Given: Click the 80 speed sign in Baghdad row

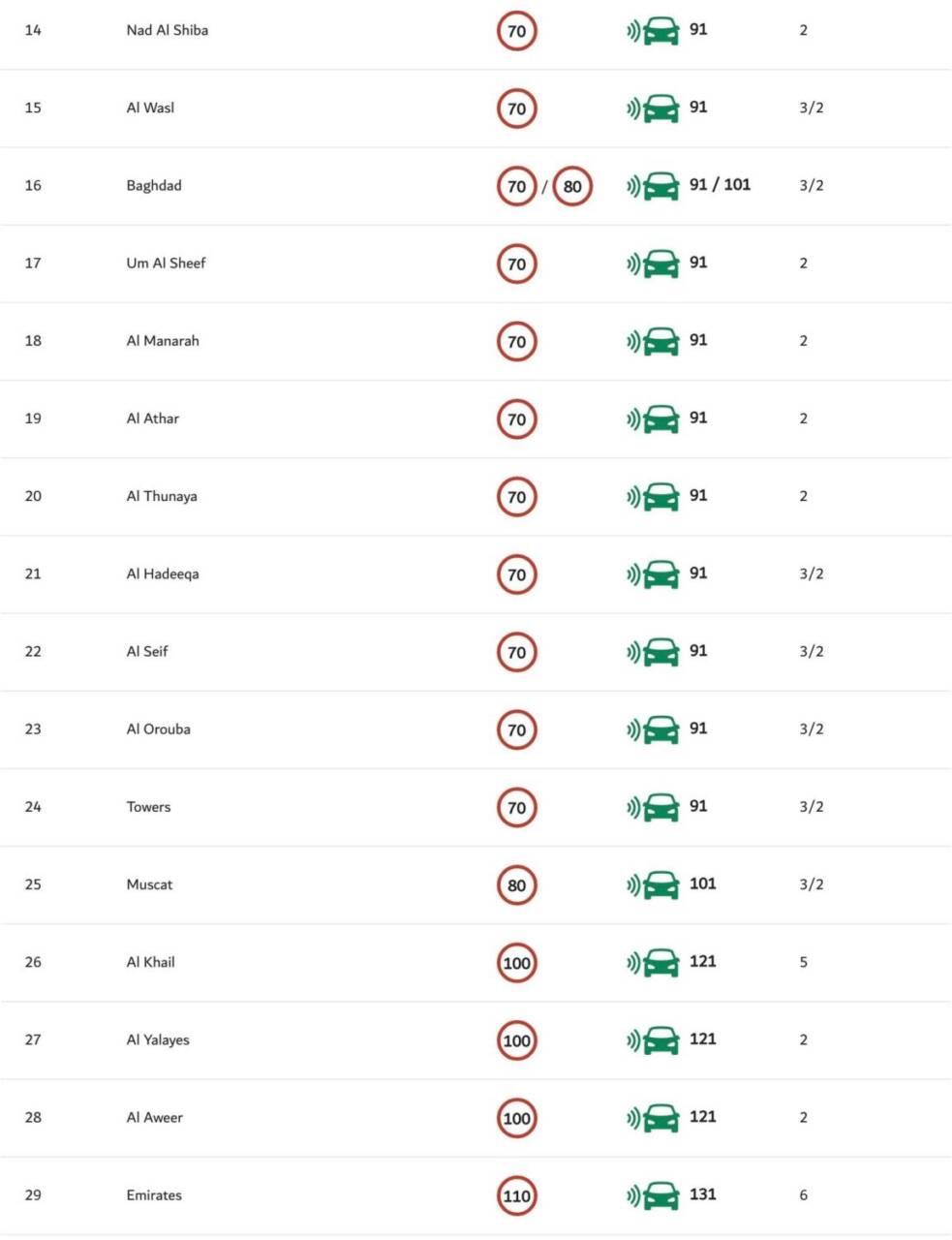Looking at the screenshot, I should pyautogui.click(x=572, y=186).
